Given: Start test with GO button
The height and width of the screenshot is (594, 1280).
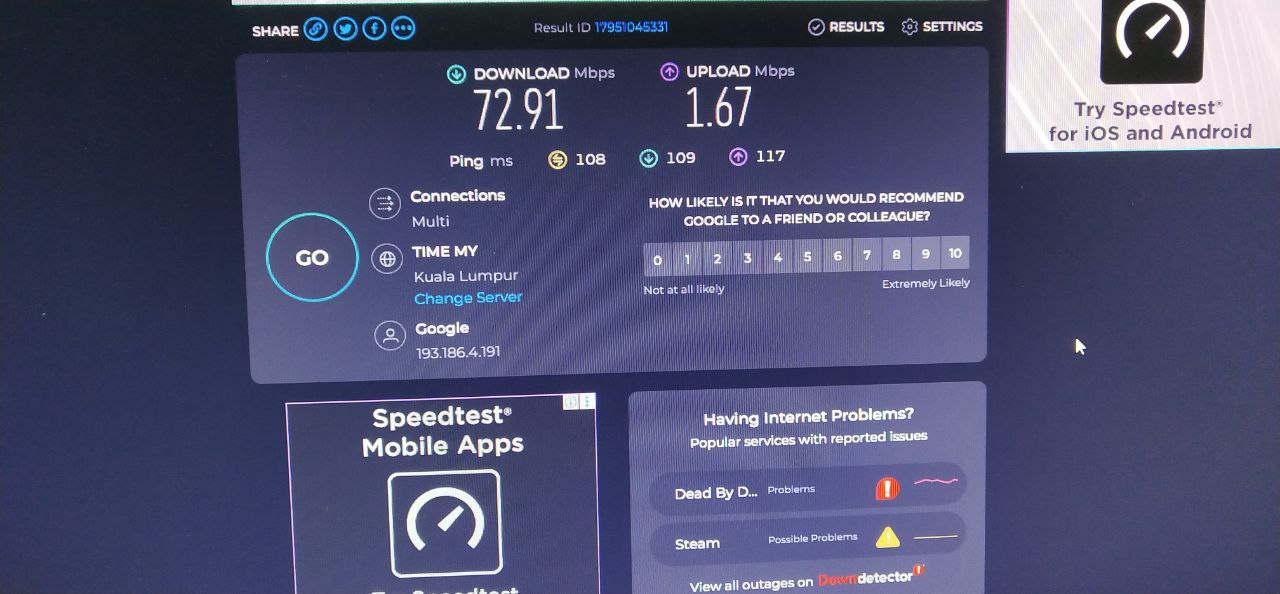Looking at the screenshot, I should tap(312, 258).
